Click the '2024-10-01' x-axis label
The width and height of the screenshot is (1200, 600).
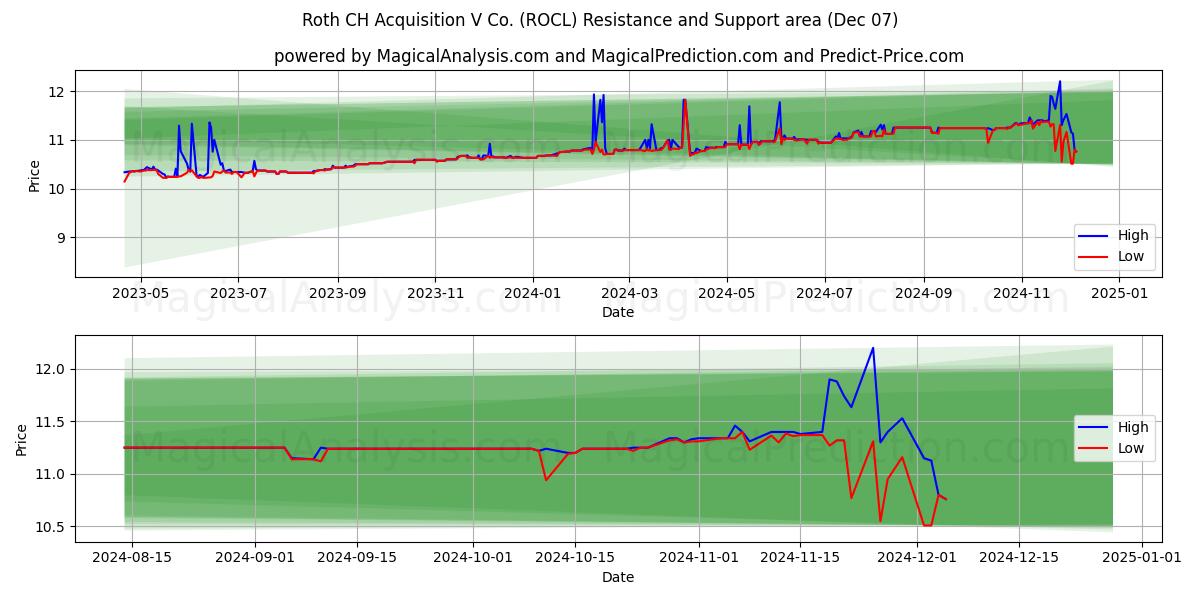(473, 559)
